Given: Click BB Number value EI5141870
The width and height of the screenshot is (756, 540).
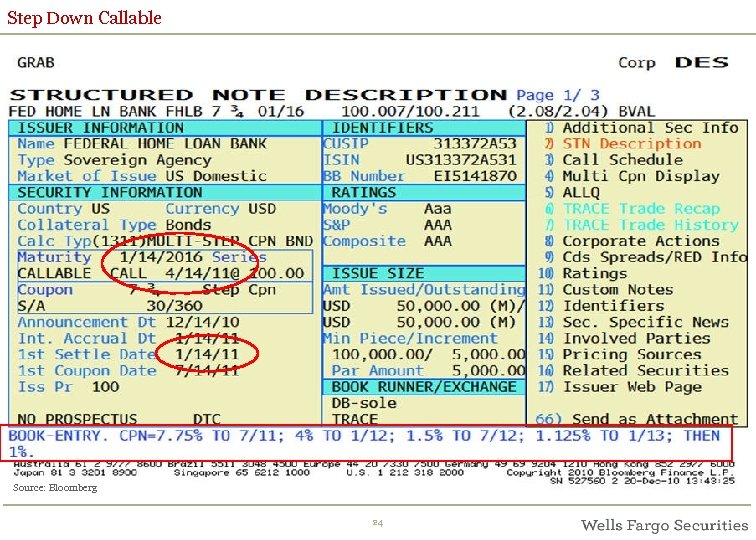Looking at the screenshot, I should 475,176.
